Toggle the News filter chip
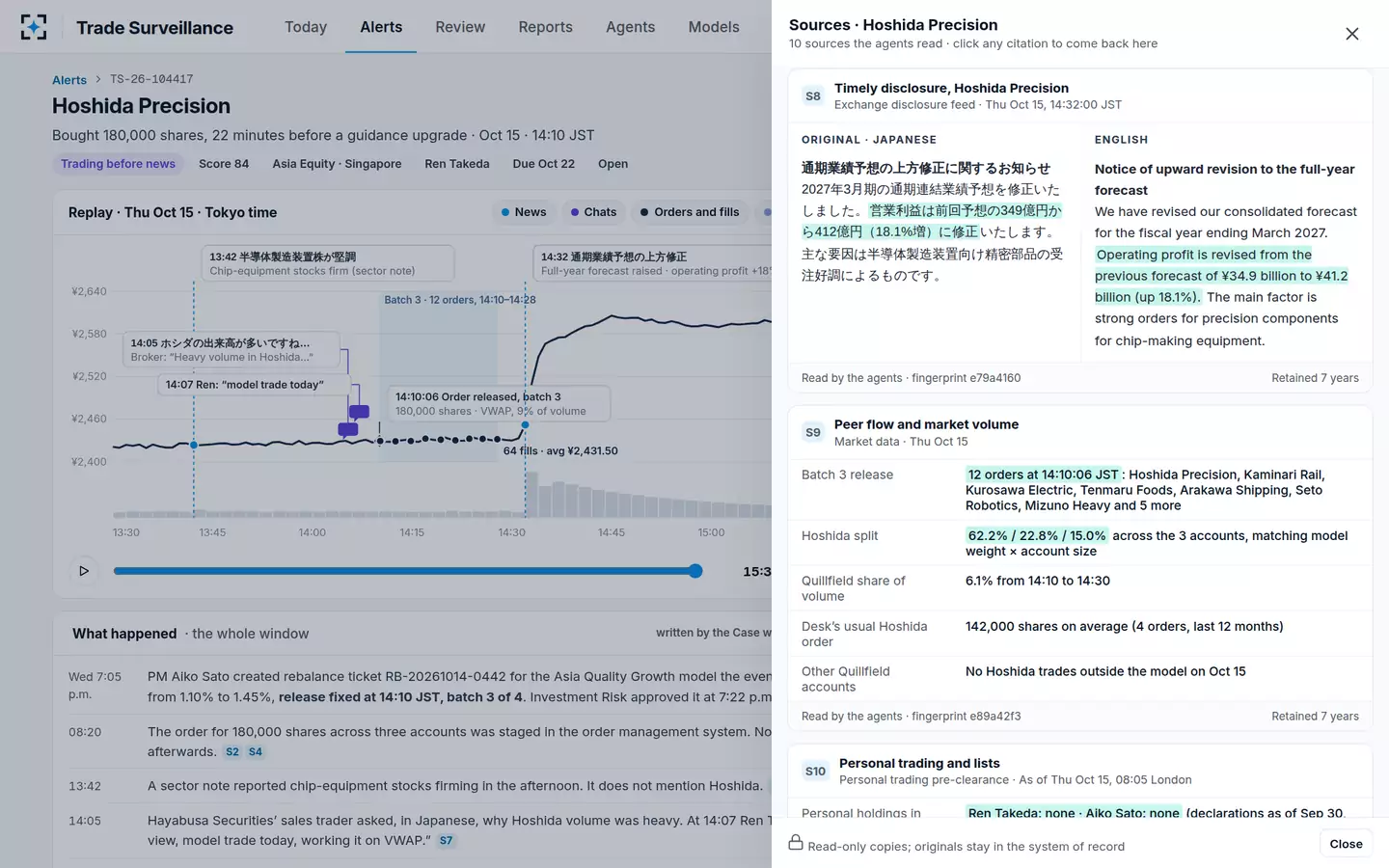Image resolution: width=1389 pixels, height=868 pixels. [x=524, y=212]
